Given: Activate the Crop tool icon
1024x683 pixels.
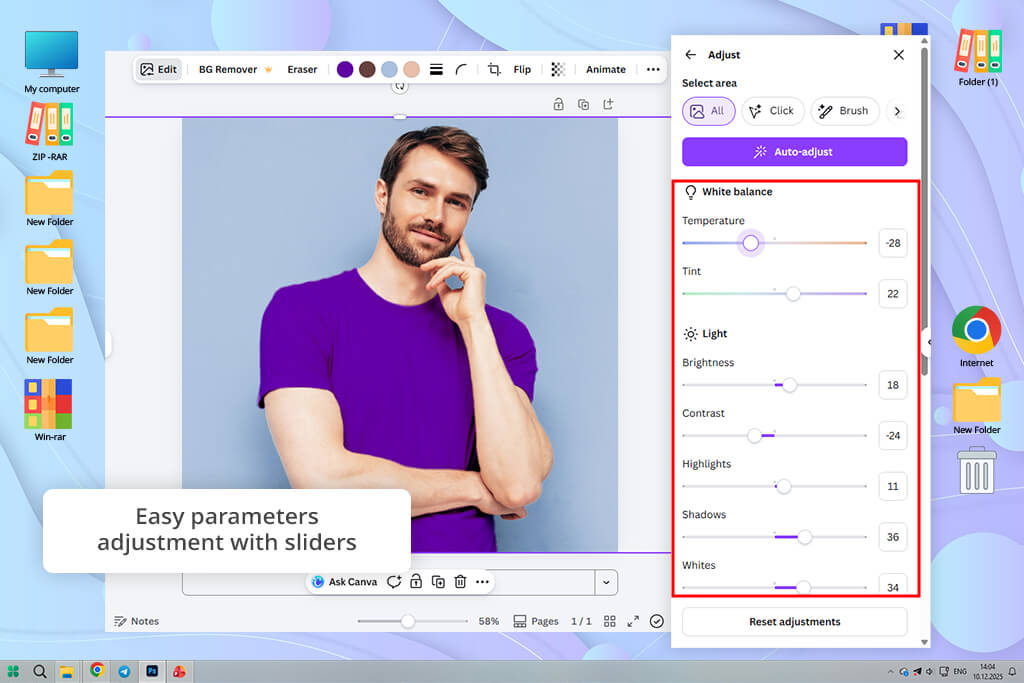Looking at the screenshot, I should [x=494, y=69].
